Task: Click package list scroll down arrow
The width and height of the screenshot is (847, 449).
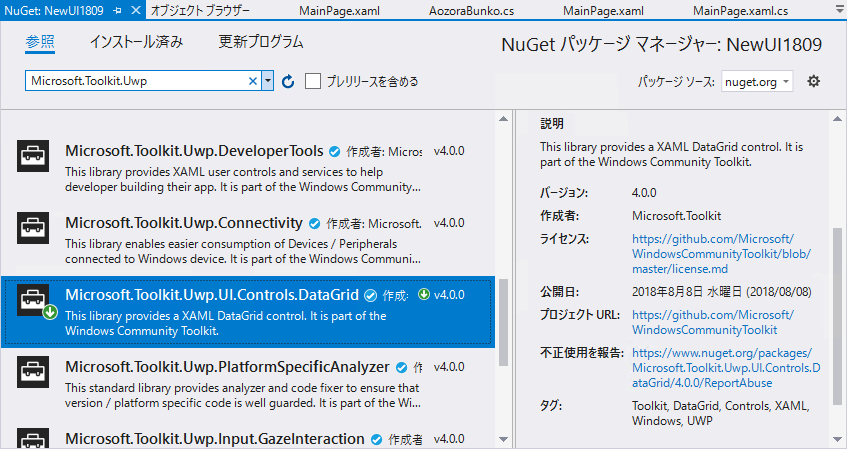Action: pos(503,439)
